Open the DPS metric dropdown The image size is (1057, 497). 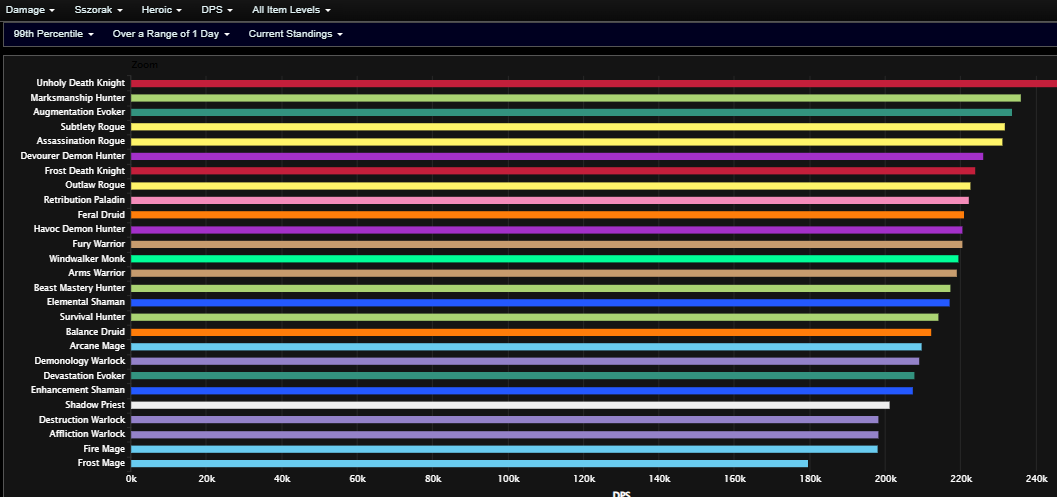click(217, 10)
